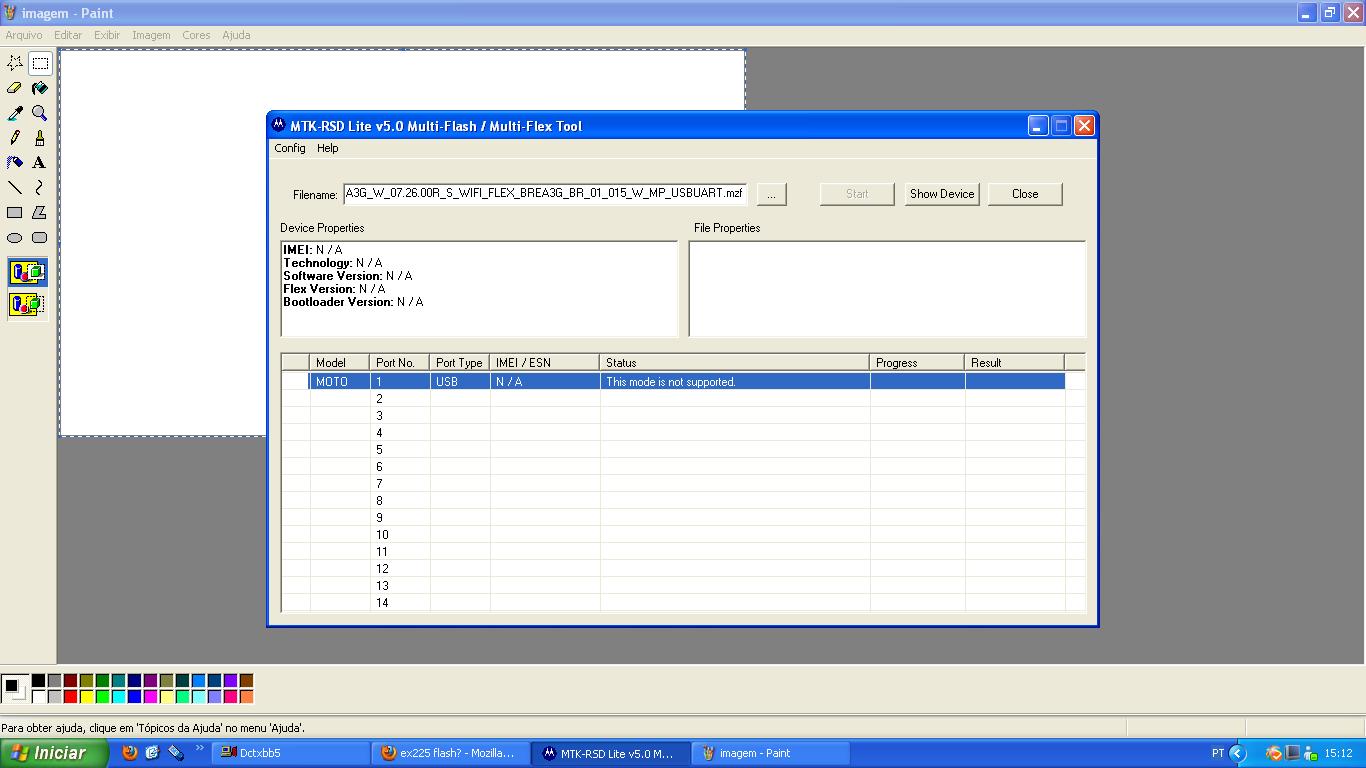Click 'This mode is not supported.' status cell
1366x768 pixels.
[735, 381]
